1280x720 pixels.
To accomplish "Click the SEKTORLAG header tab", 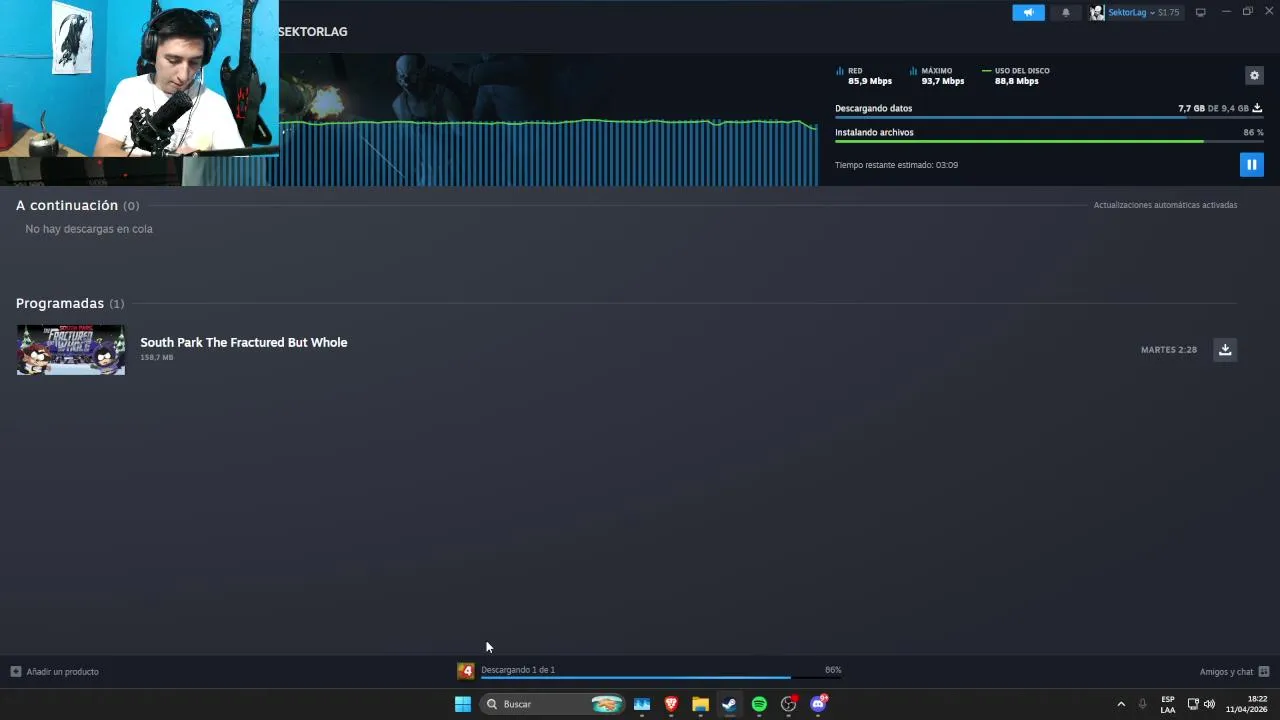I will (x=313, y=32).
